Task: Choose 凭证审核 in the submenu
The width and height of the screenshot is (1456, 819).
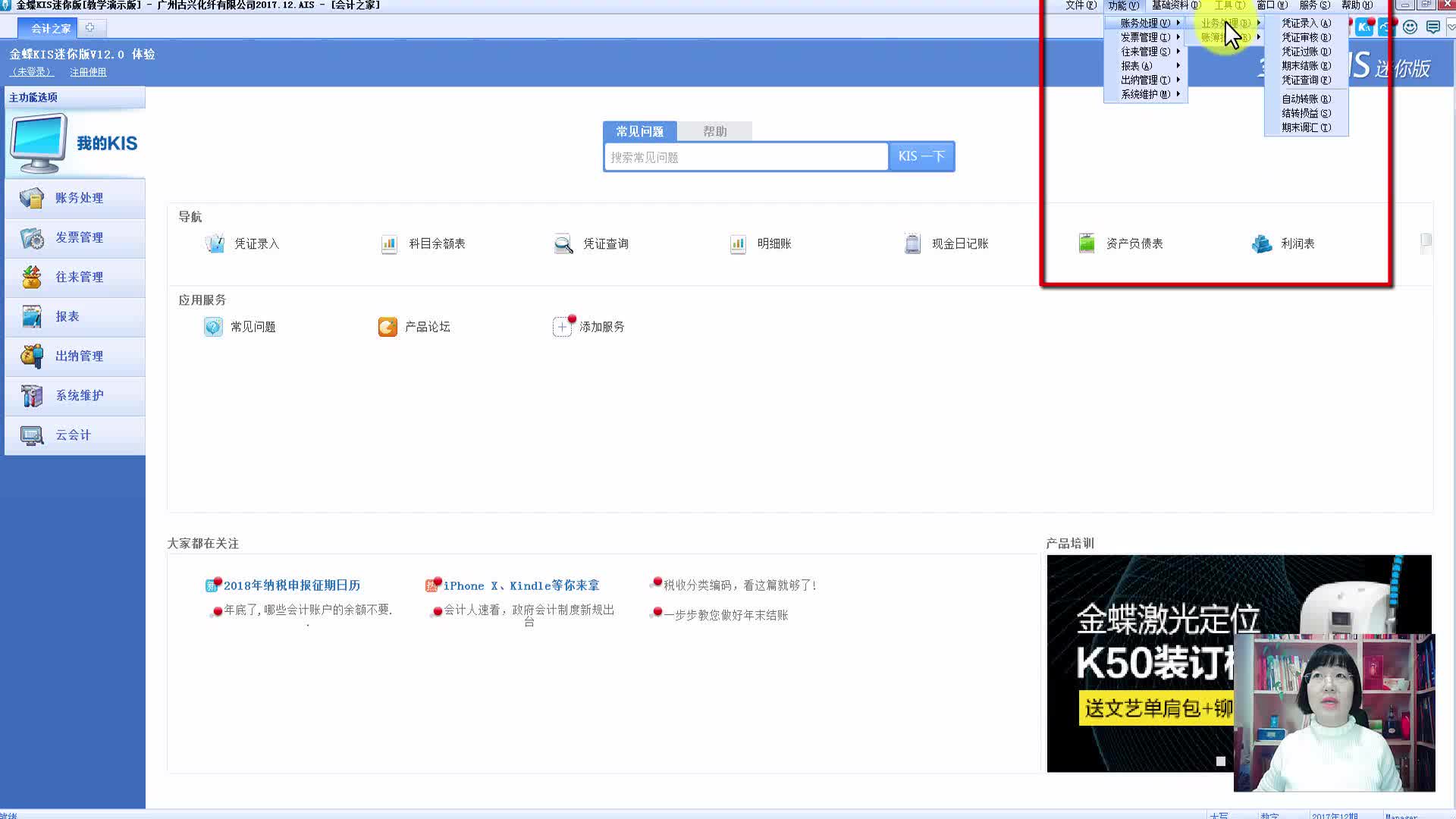Action: 1306,37
